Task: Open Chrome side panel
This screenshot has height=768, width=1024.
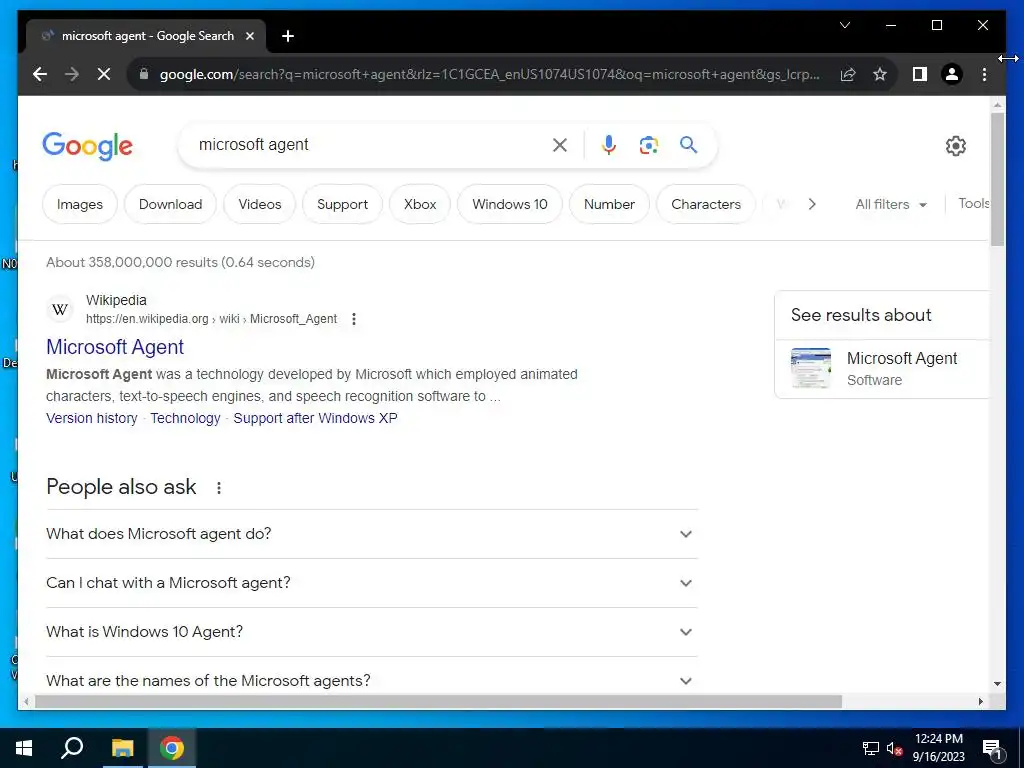Action: point(920,74)
